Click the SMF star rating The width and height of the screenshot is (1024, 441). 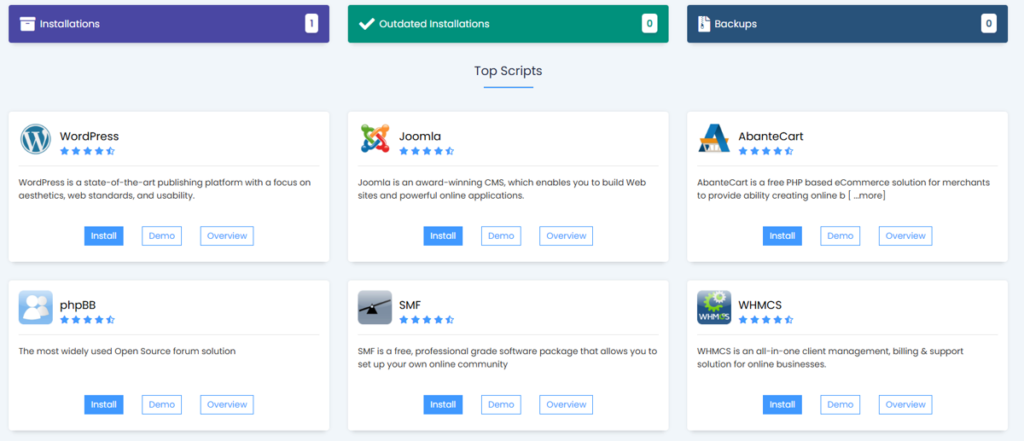point(426,320)
